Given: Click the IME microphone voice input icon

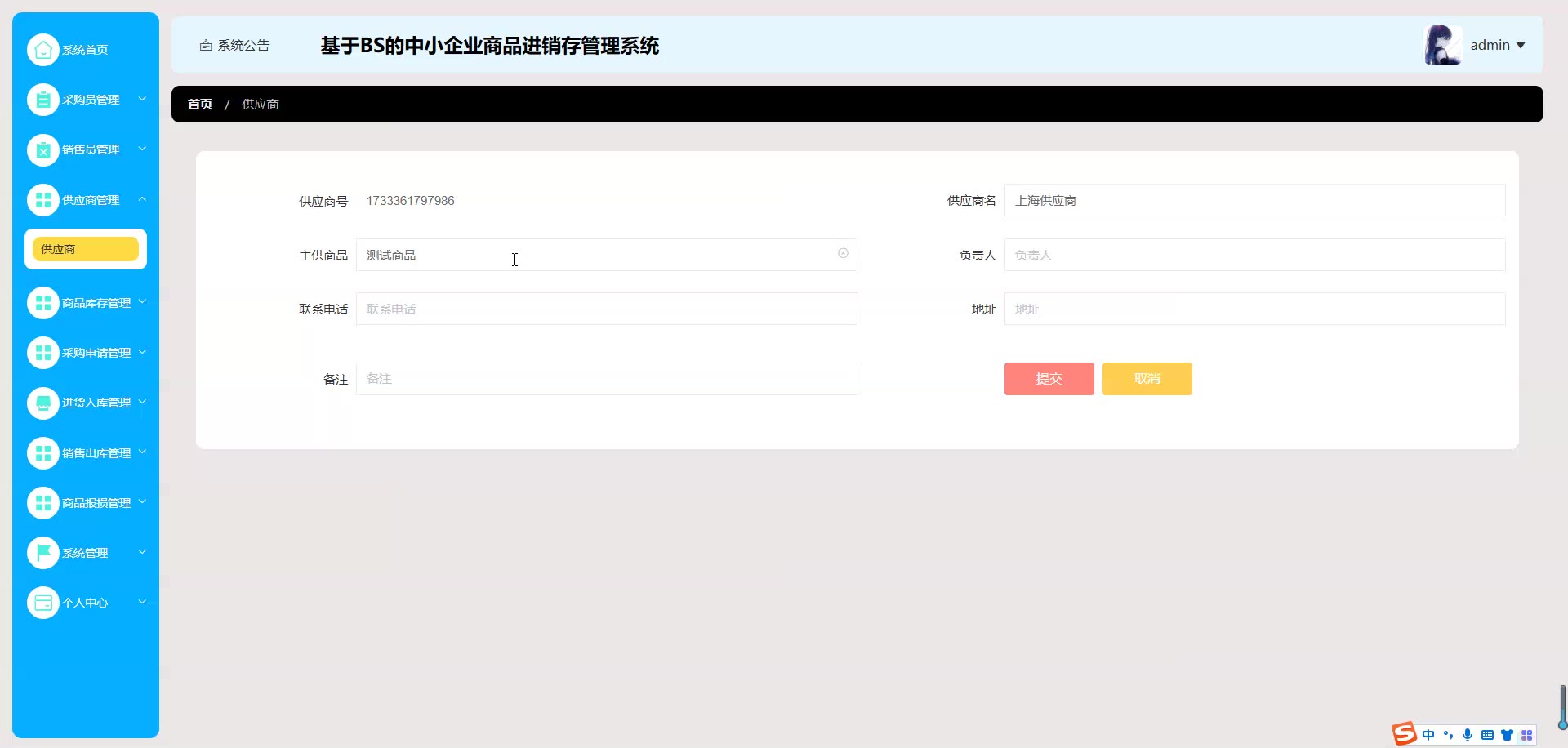Looking at the screenshot, I should pos(1468,735).
